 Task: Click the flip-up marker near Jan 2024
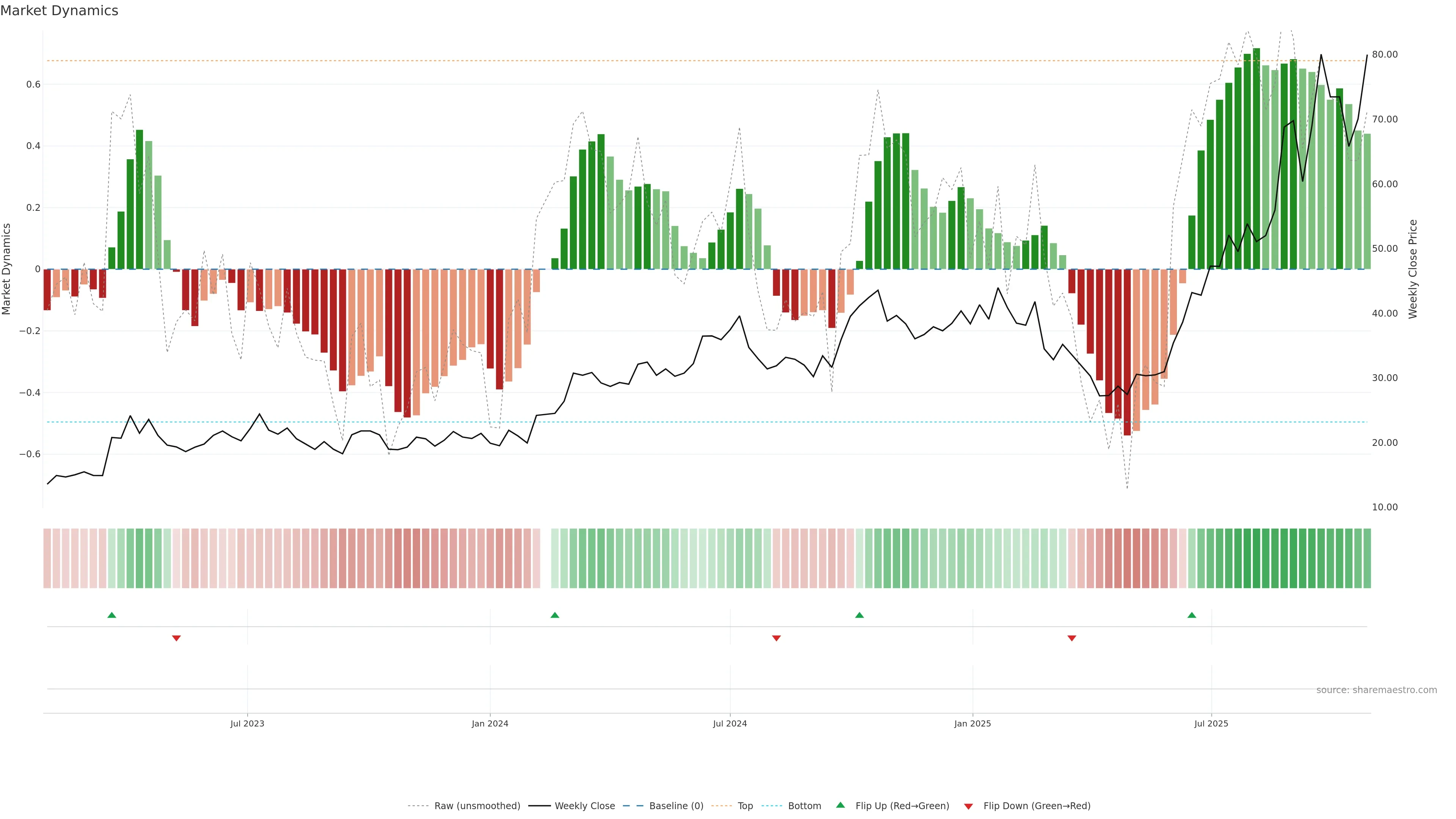point(554,615)
